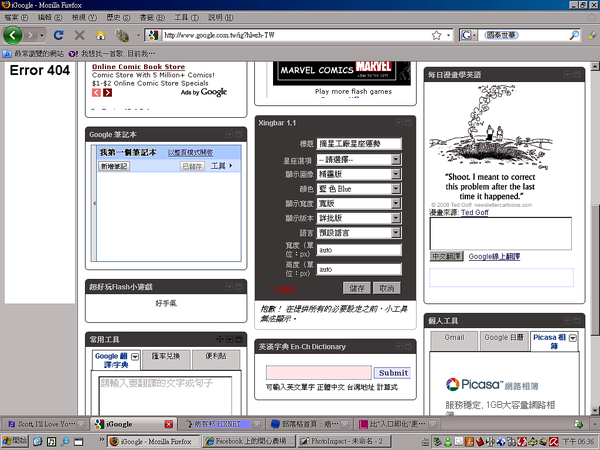Open the most visited bookmarks folder

coord(33,54)
